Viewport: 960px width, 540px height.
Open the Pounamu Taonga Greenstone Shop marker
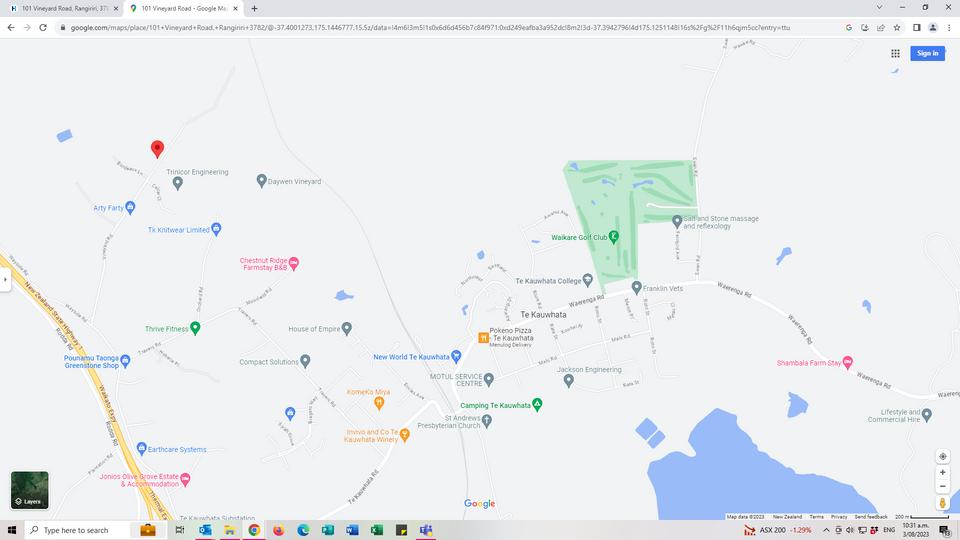126,361
